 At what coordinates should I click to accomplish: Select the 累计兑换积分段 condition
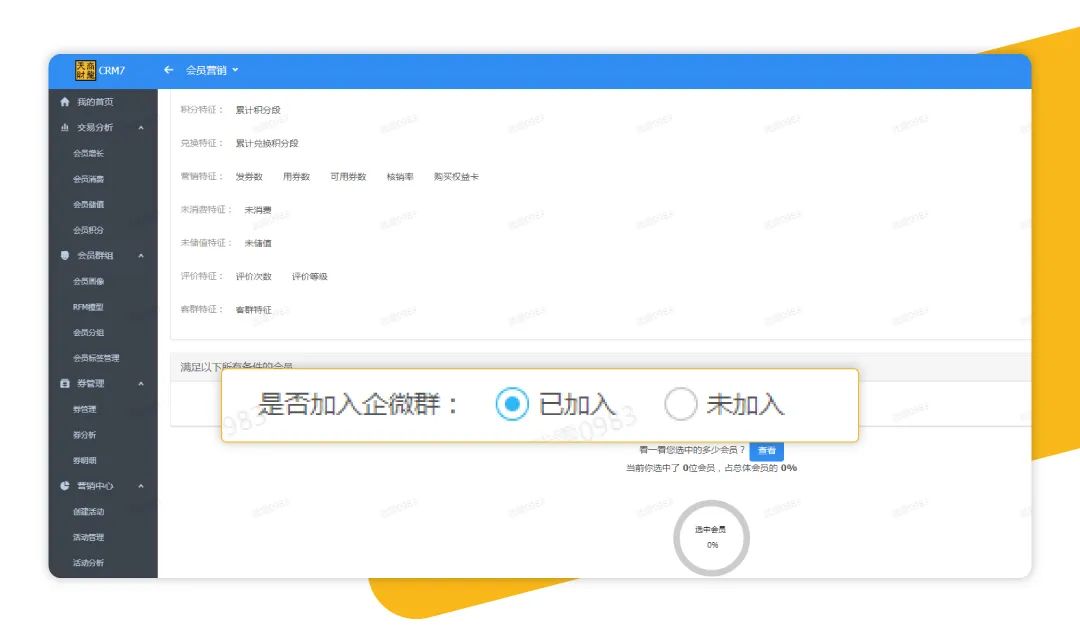pyautogui.click(x=267, y=143)
